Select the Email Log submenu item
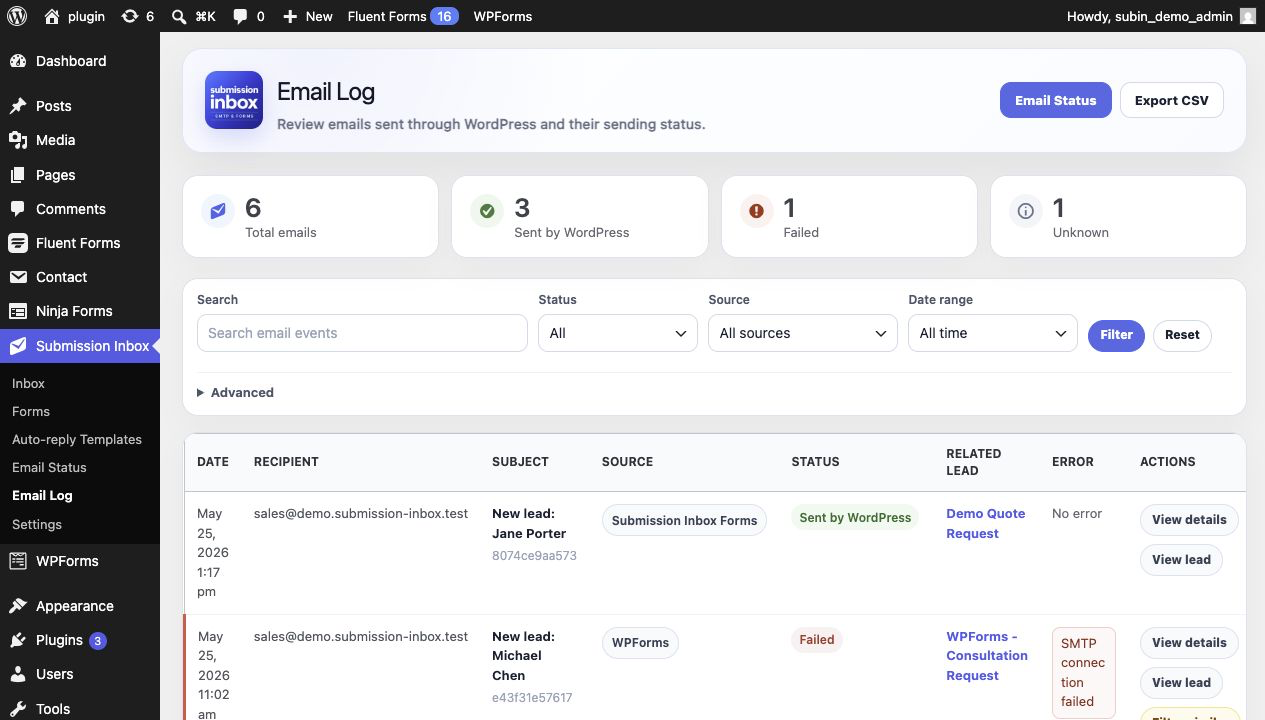Viewport: 1265px width, 720px height. point(42,495)
